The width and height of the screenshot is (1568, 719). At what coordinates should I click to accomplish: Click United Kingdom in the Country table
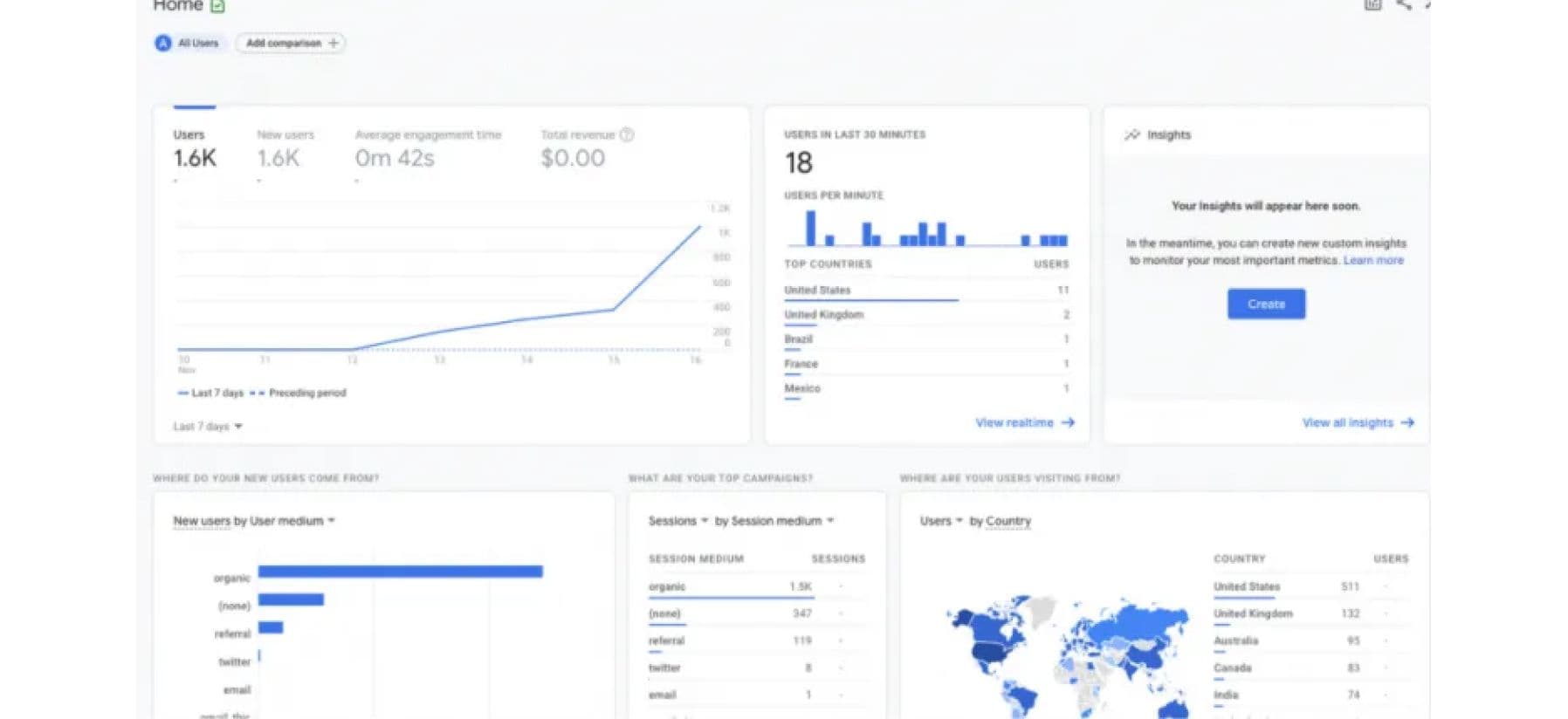(x=1253, y=614)
